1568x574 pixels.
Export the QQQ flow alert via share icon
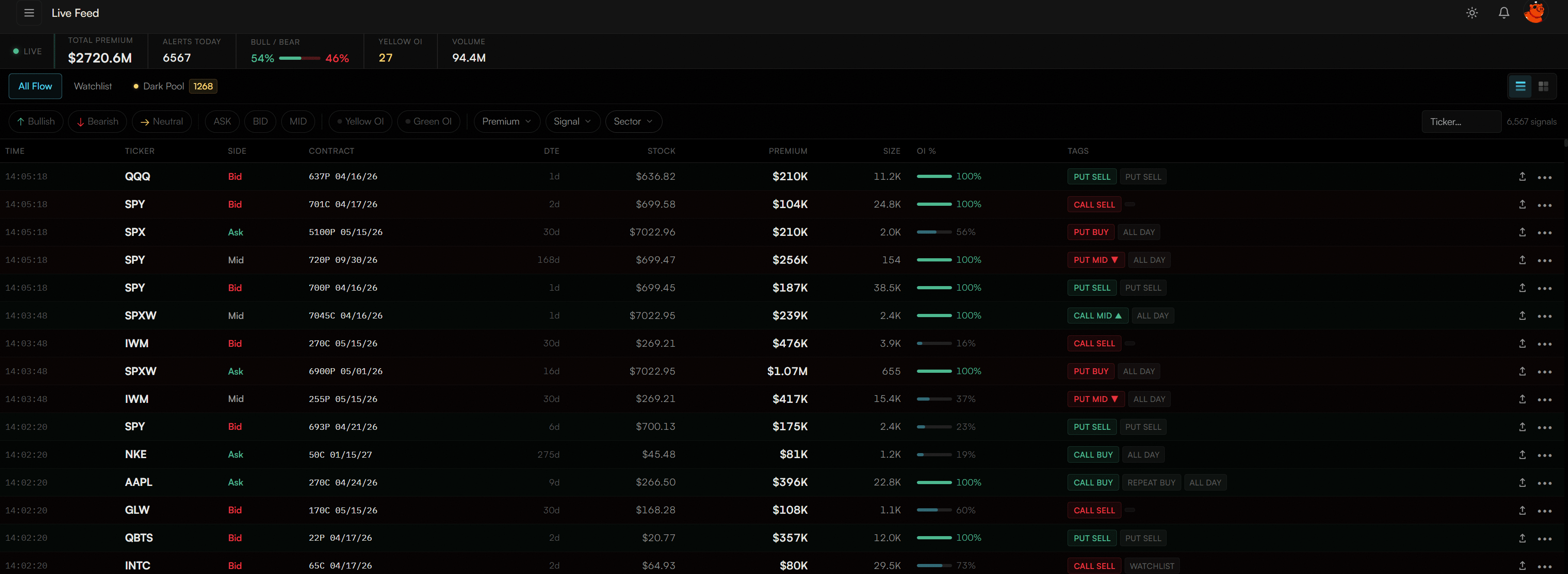tap(1522, 176)
